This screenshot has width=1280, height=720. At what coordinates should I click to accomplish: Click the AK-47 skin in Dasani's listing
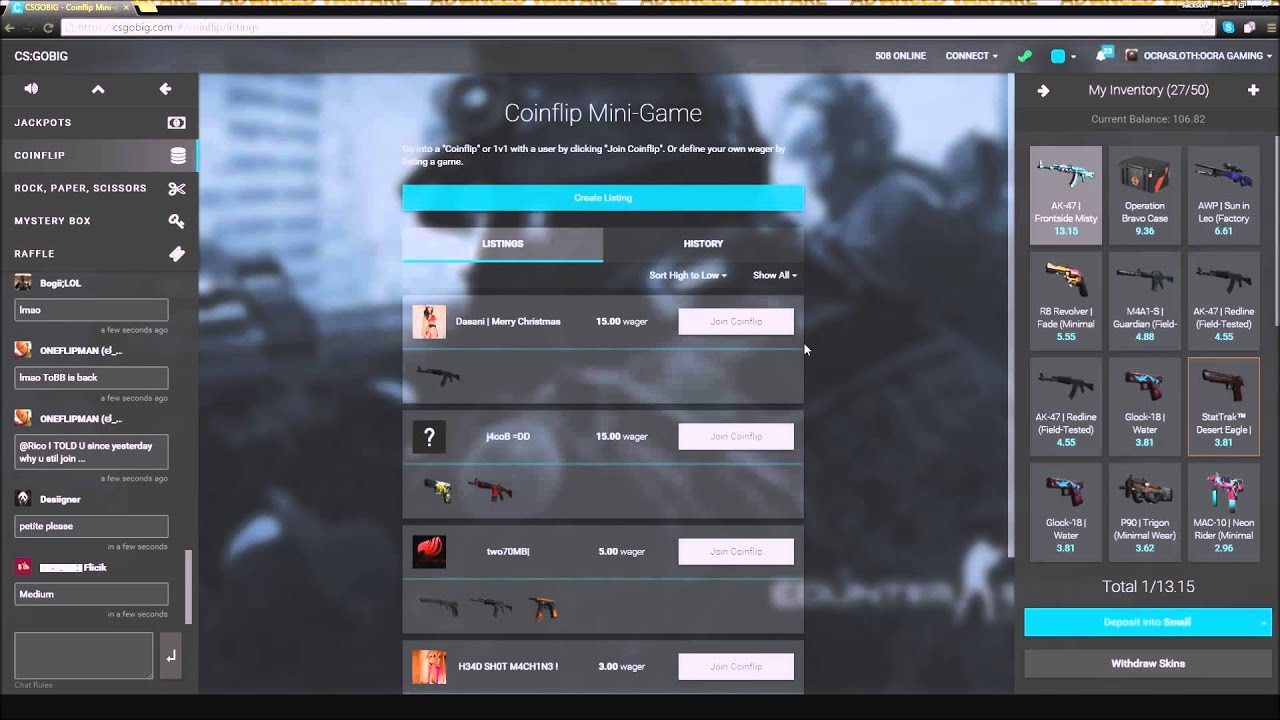(x=438, y=376)
